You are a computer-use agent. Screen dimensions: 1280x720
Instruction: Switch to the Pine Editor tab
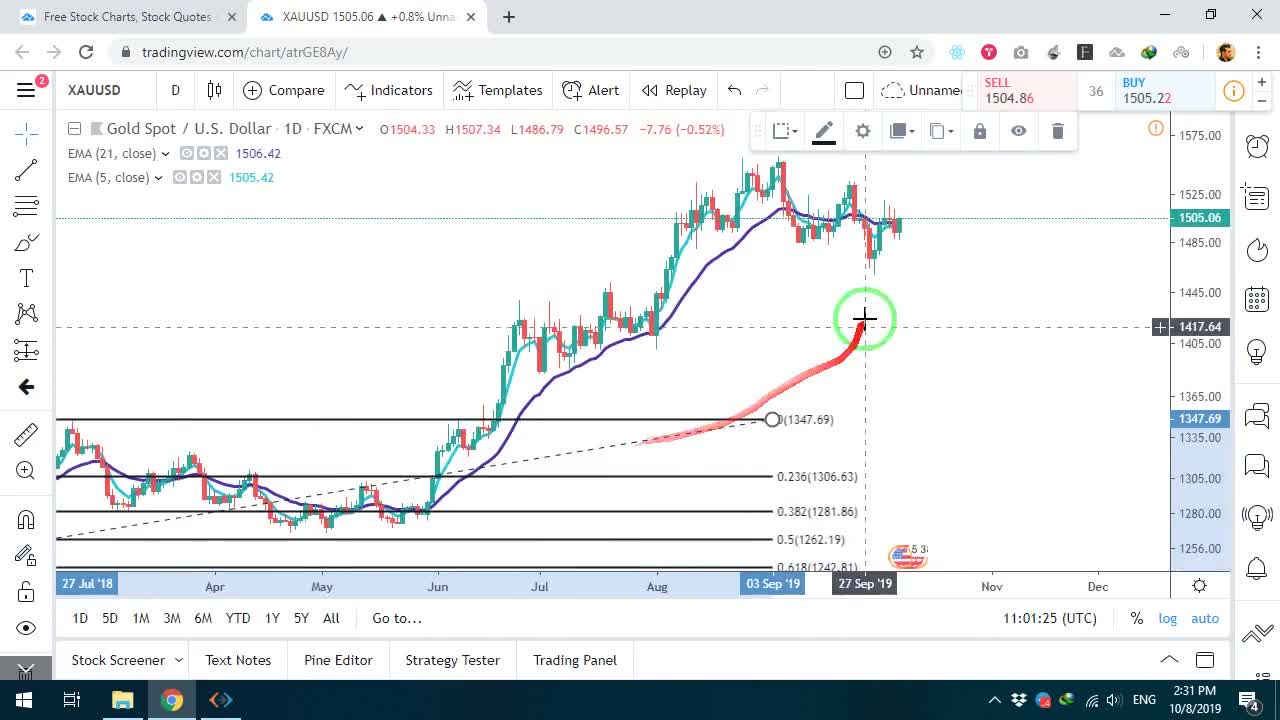pos(338,660)
